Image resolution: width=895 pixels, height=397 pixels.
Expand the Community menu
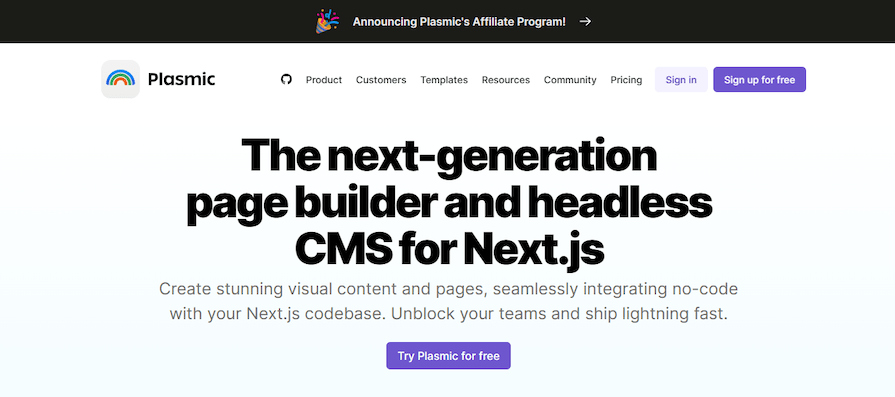coord(570,80)
